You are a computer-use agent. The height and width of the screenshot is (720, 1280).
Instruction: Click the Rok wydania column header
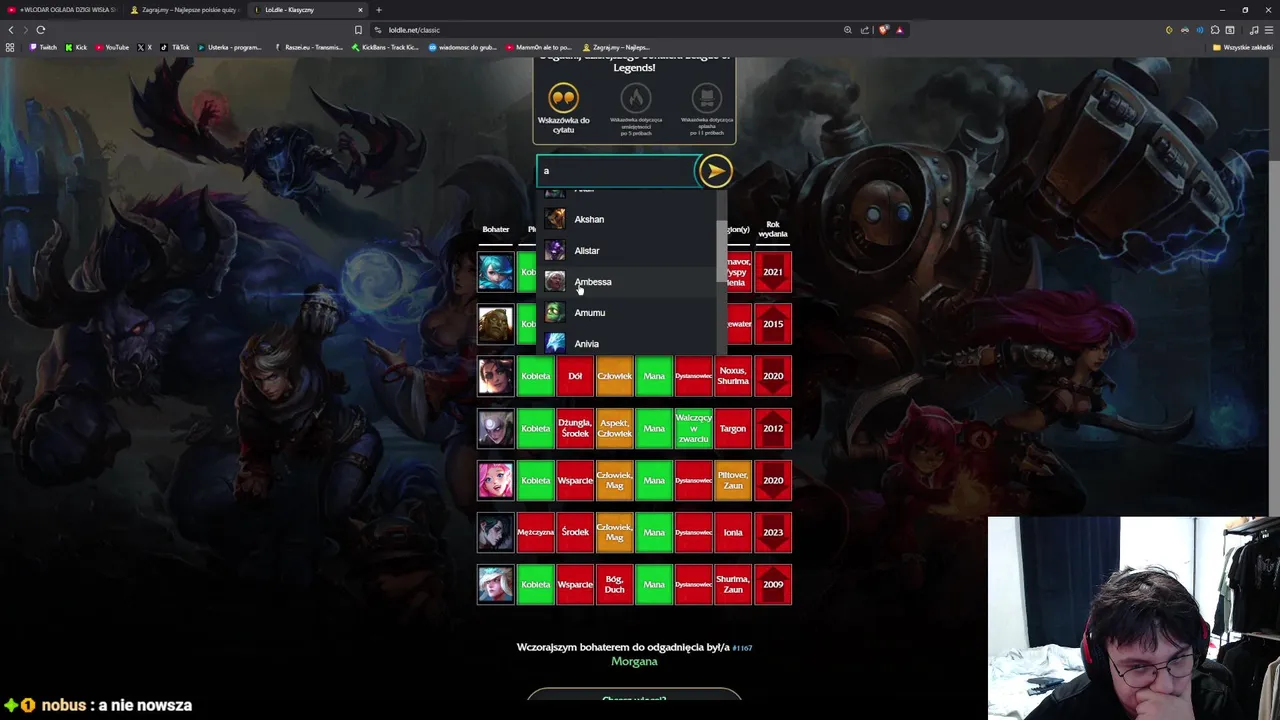tap(773, 230)
